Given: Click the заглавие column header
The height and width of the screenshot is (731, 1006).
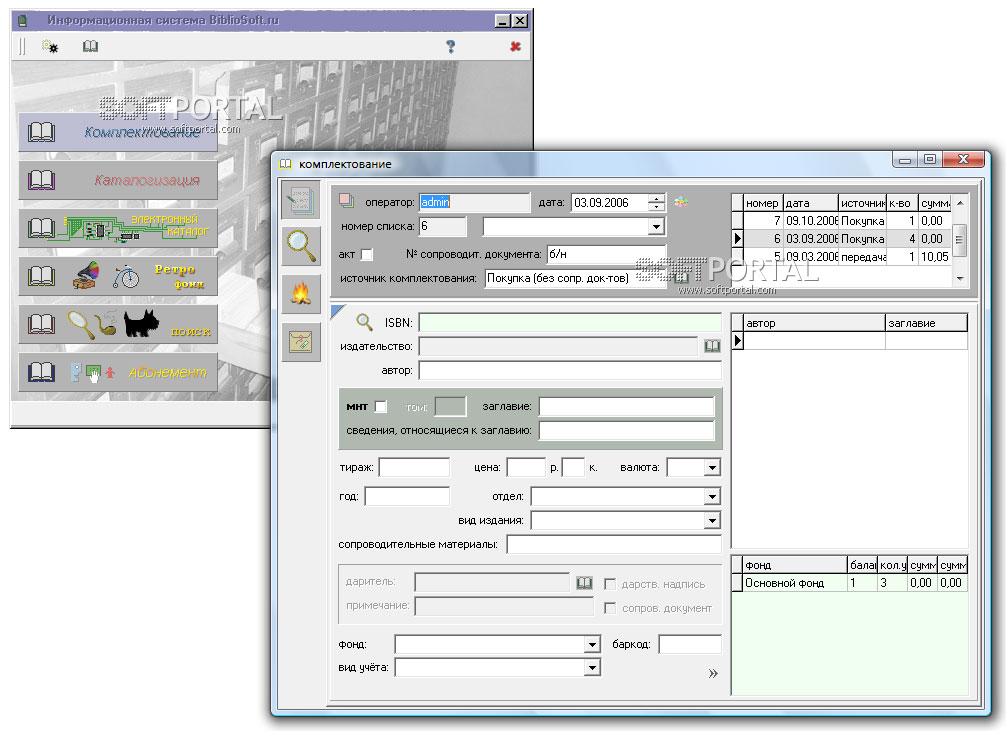Looking at the screenshot, I should 926,323.
